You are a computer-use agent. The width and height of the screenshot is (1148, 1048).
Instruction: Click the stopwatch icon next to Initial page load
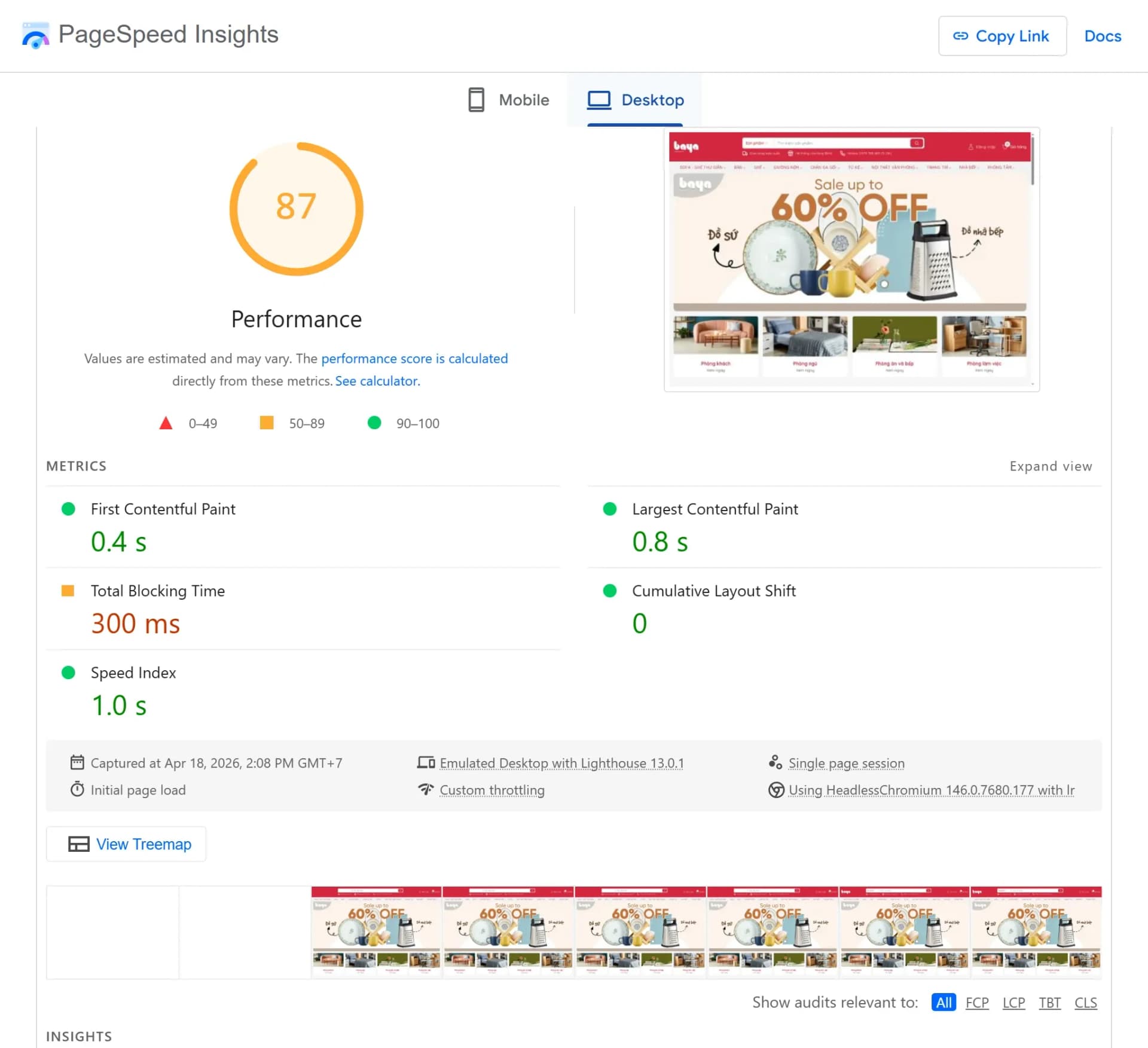coord(77,789)
